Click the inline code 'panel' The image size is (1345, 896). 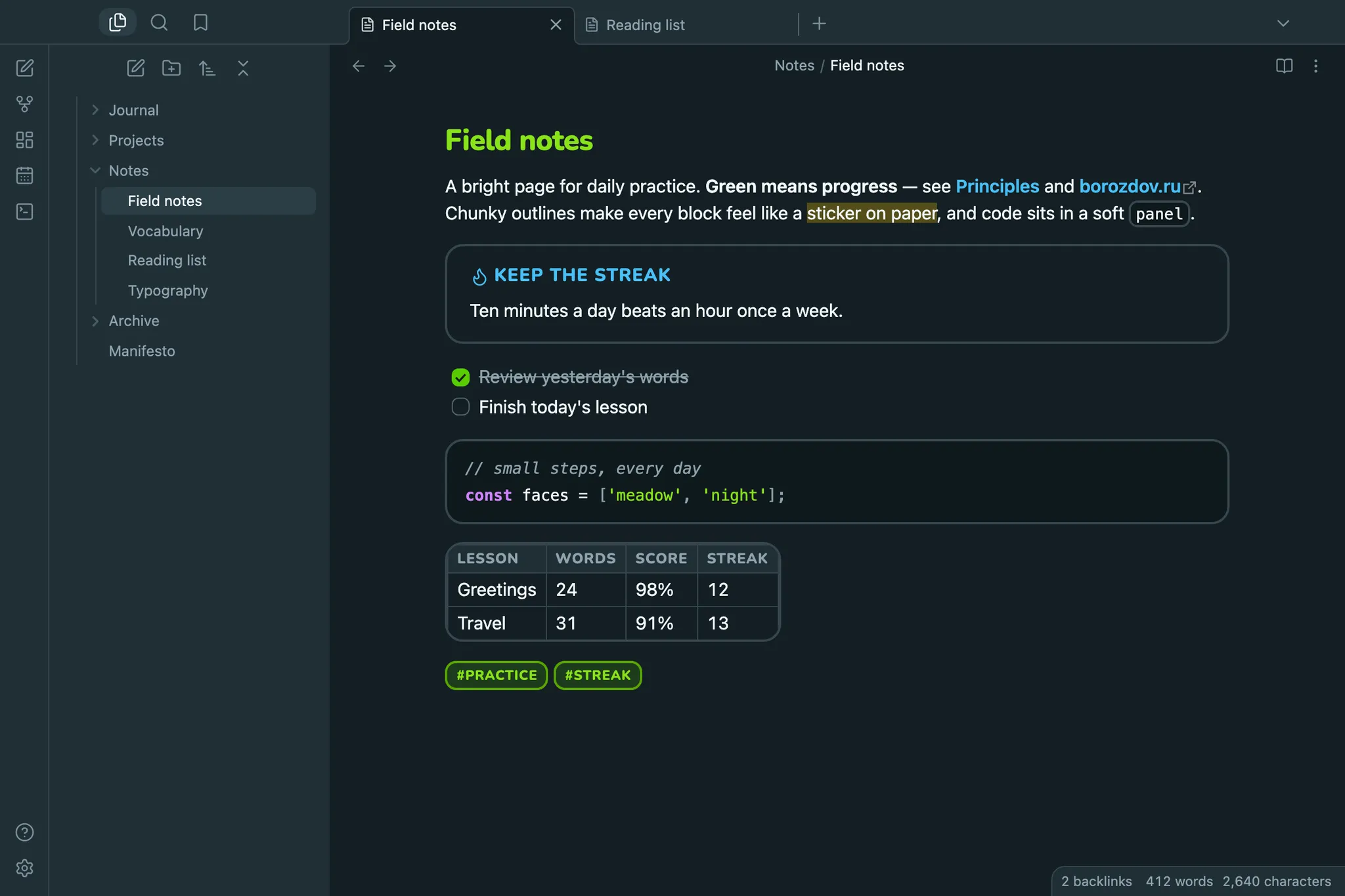[1159, 214]
